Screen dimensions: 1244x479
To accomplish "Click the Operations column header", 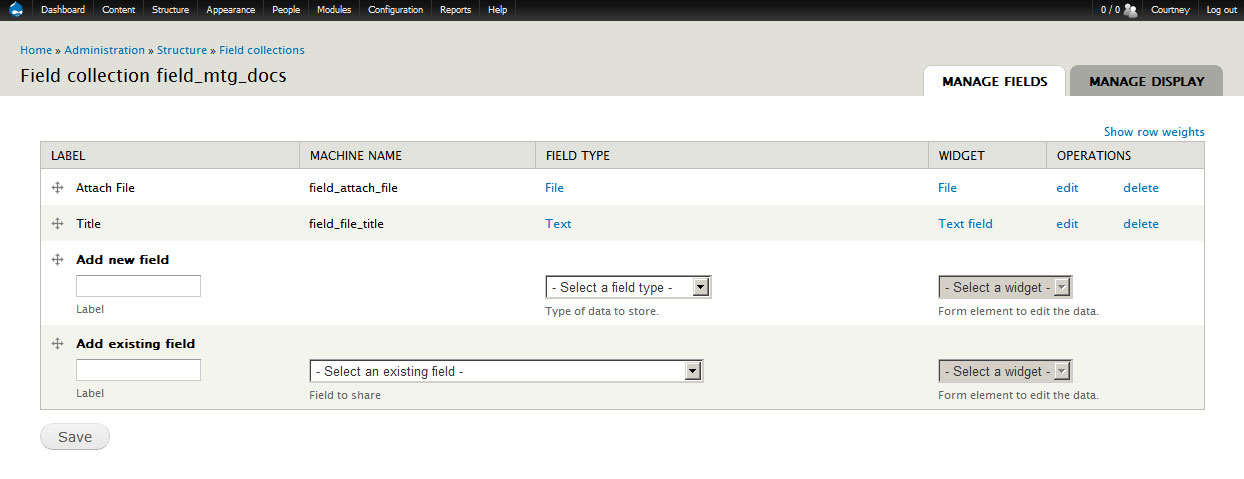I will [x=1094, y=156].
